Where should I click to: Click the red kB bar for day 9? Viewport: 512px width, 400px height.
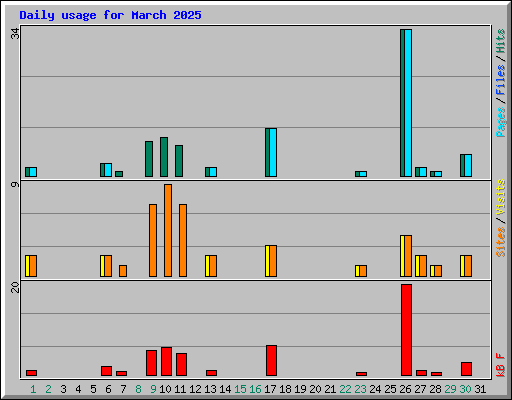tap(151, 363)
